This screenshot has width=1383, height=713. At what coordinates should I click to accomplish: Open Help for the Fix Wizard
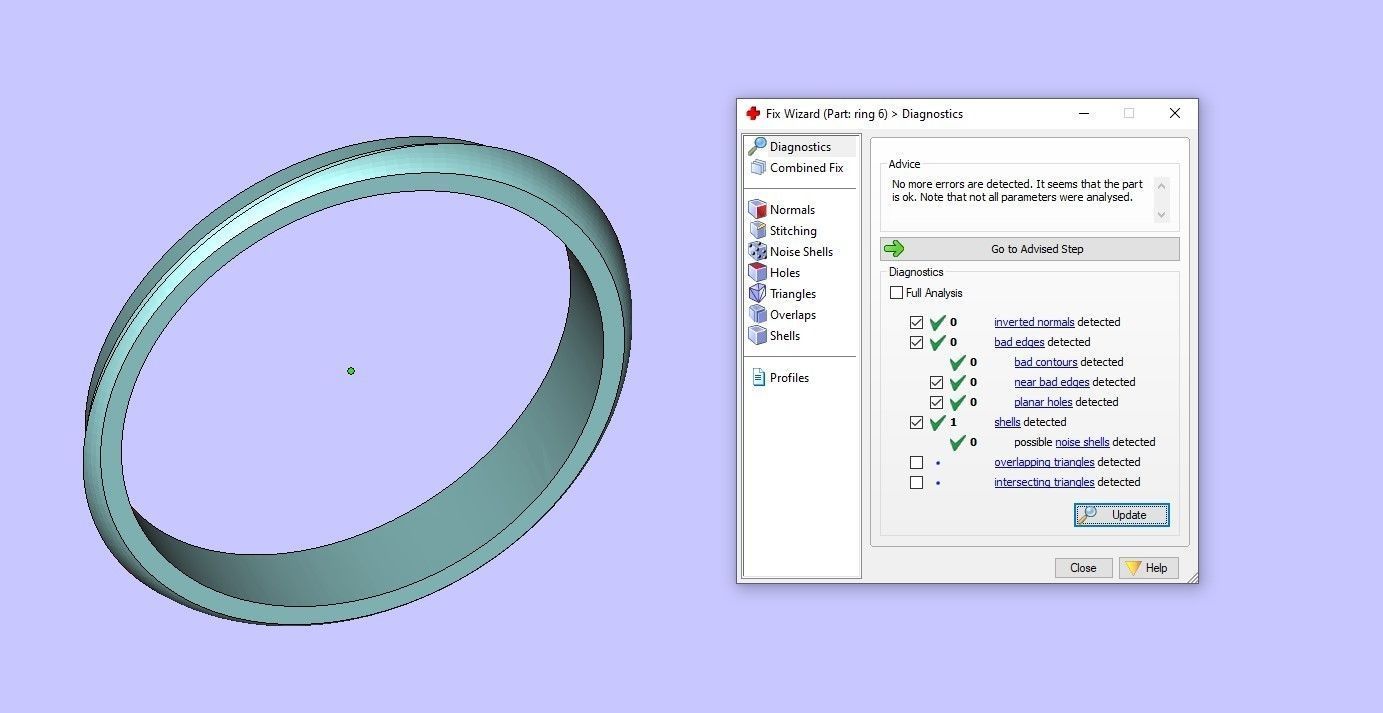[x=1147, y=568]
